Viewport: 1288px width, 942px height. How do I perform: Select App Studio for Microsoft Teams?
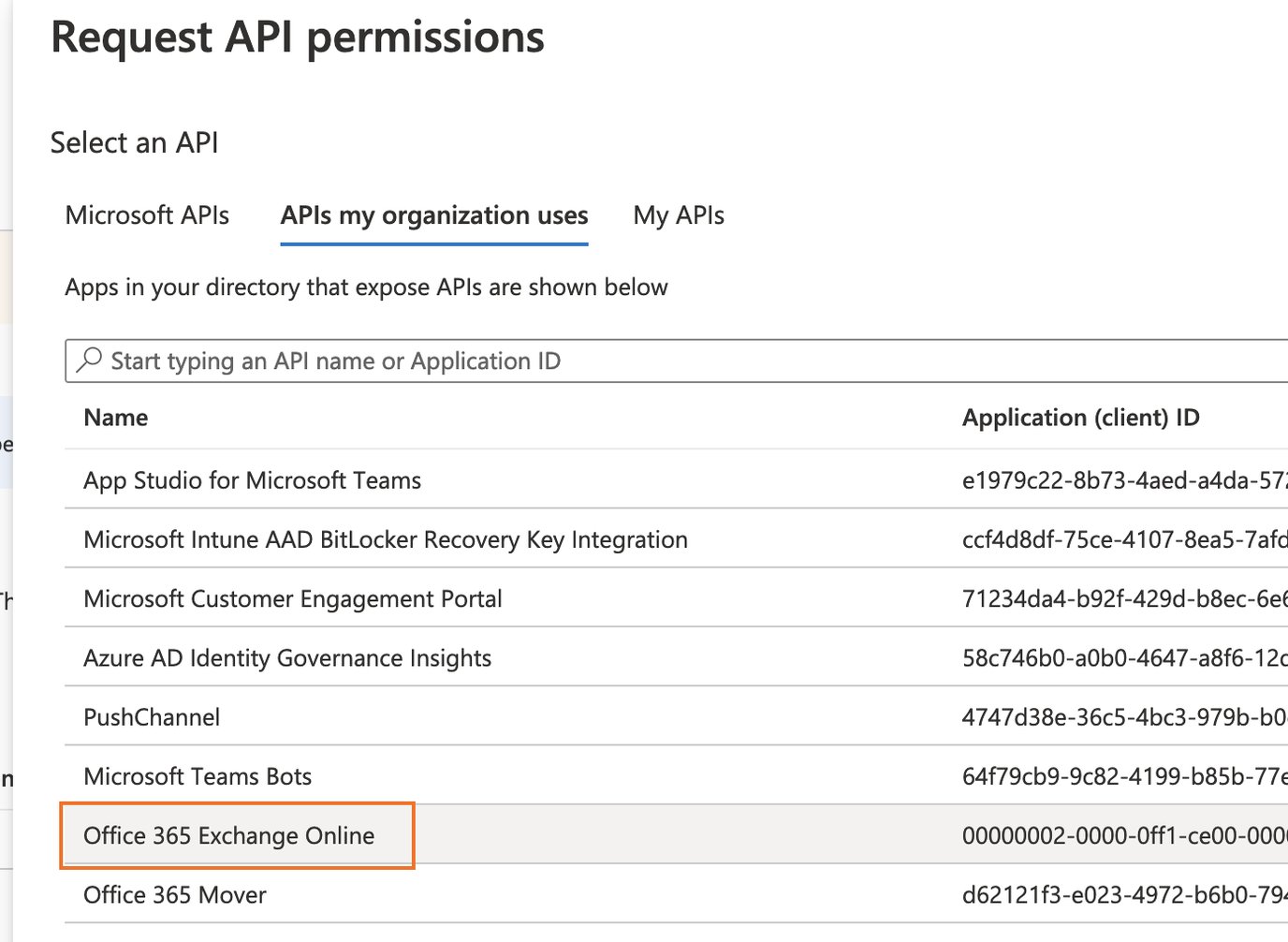click(x=251, y=479)
